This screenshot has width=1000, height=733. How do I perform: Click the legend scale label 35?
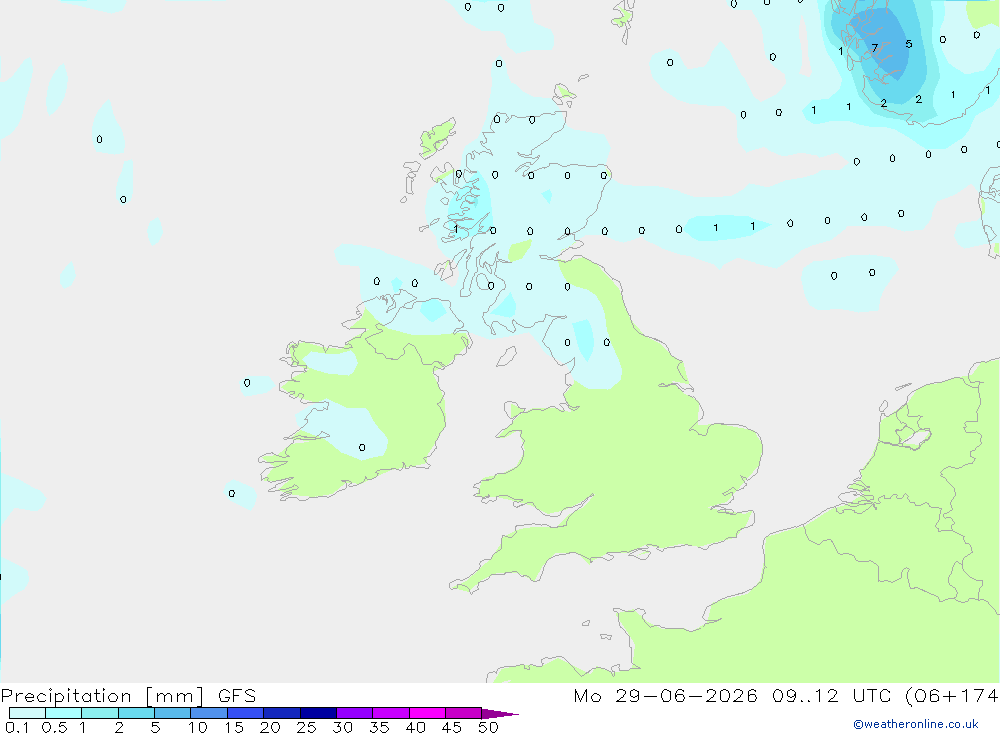pyautogui.click(x=379, y=727)
